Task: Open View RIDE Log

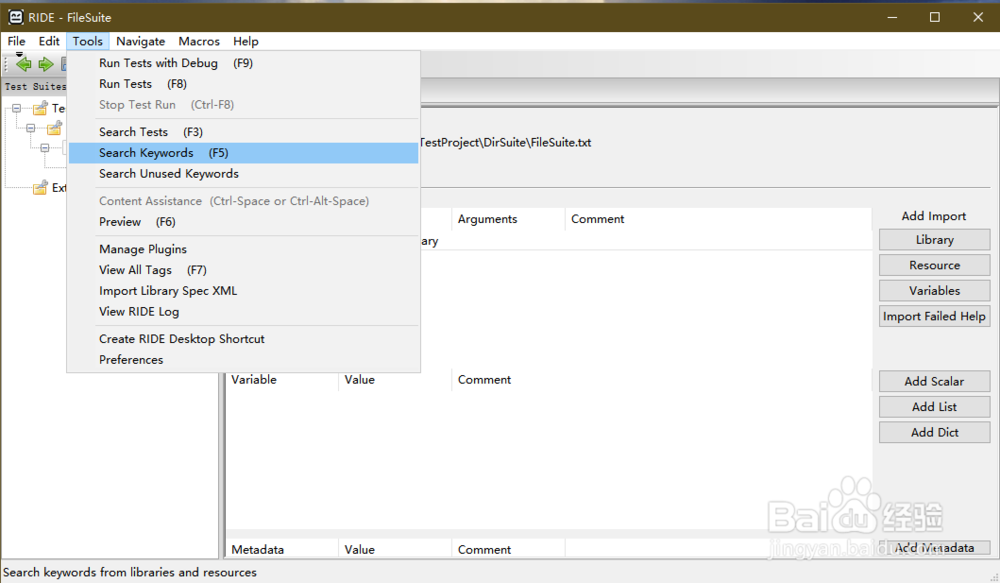Action: pos(243,312)
